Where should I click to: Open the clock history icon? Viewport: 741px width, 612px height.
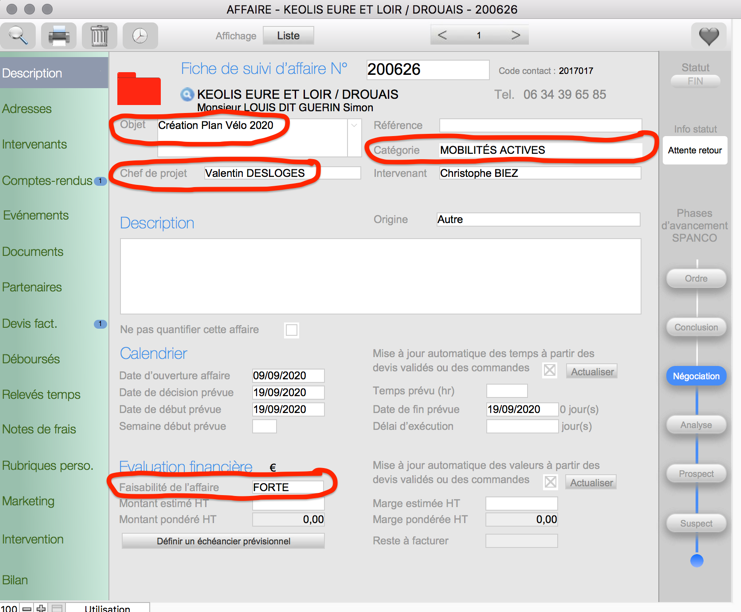click(140, 36)
